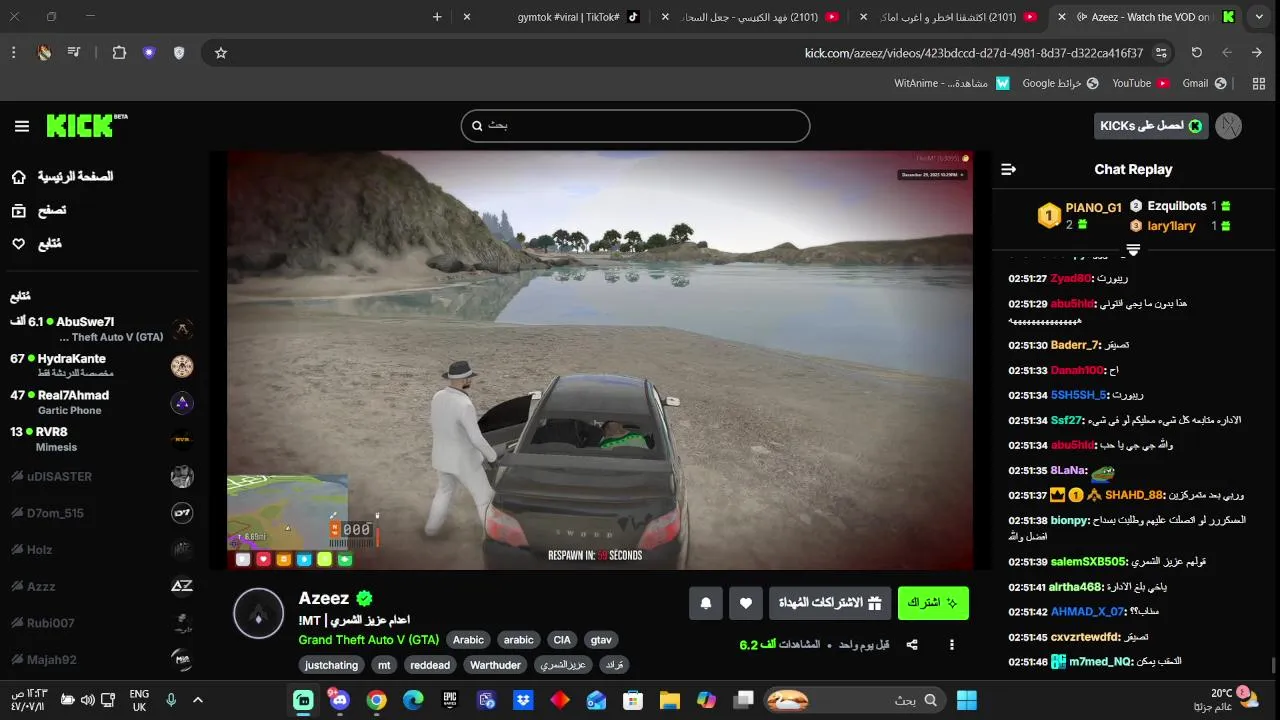This screenshot has width=1280, height=720.
Task: Select offline channel Azzz
Action: pos(100,586)
